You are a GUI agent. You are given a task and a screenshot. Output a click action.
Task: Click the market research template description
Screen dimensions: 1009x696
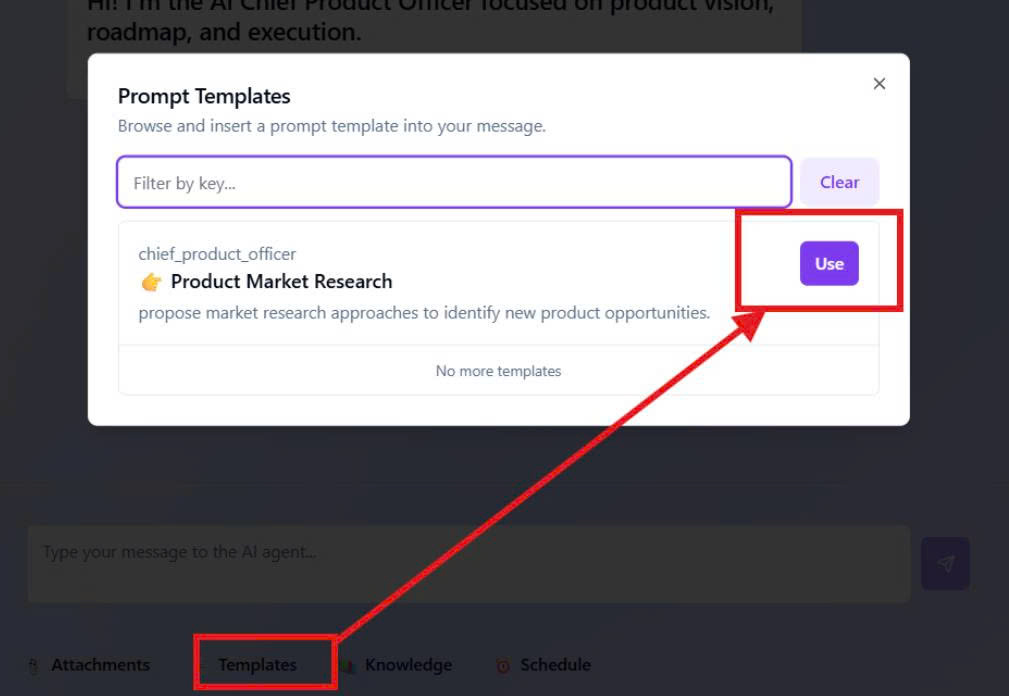[x=424, y=313]
